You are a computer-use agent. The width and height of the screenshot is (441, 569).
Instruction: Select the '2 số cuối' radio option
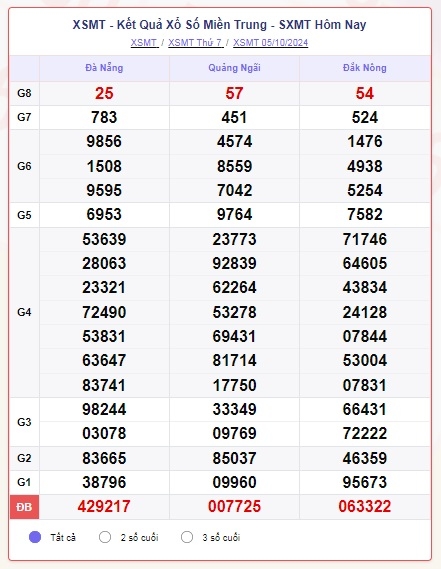tap(105, 537)
